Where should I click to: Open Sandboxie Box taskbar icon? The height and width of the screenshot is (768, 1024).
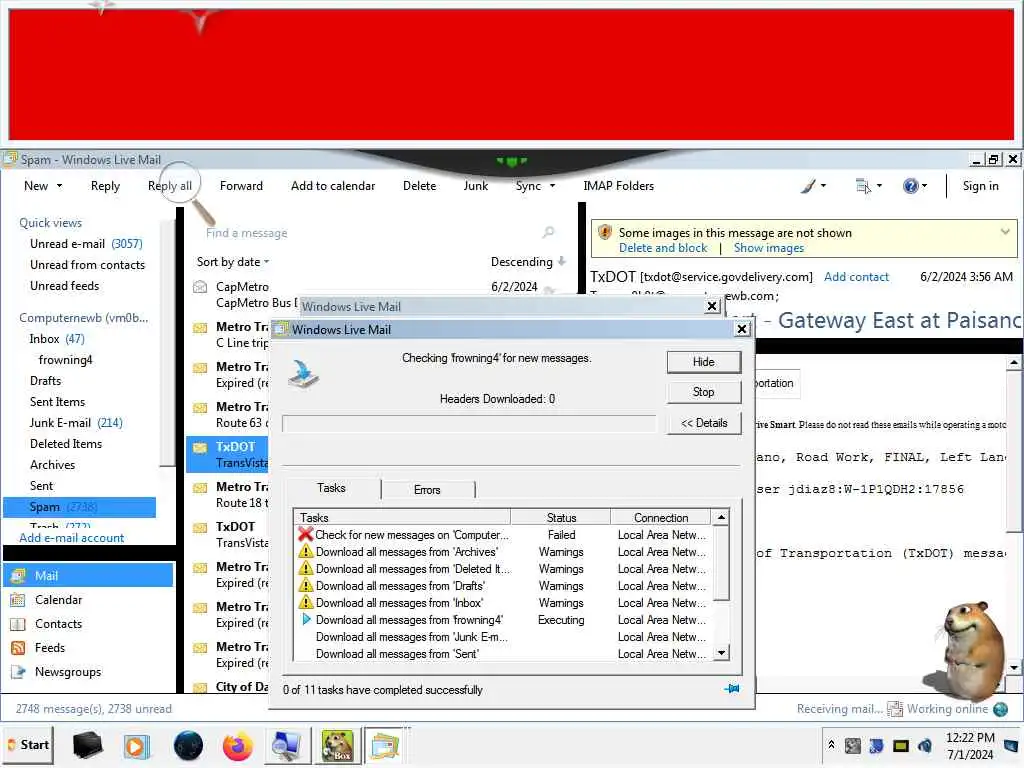(x=337, y=746)
